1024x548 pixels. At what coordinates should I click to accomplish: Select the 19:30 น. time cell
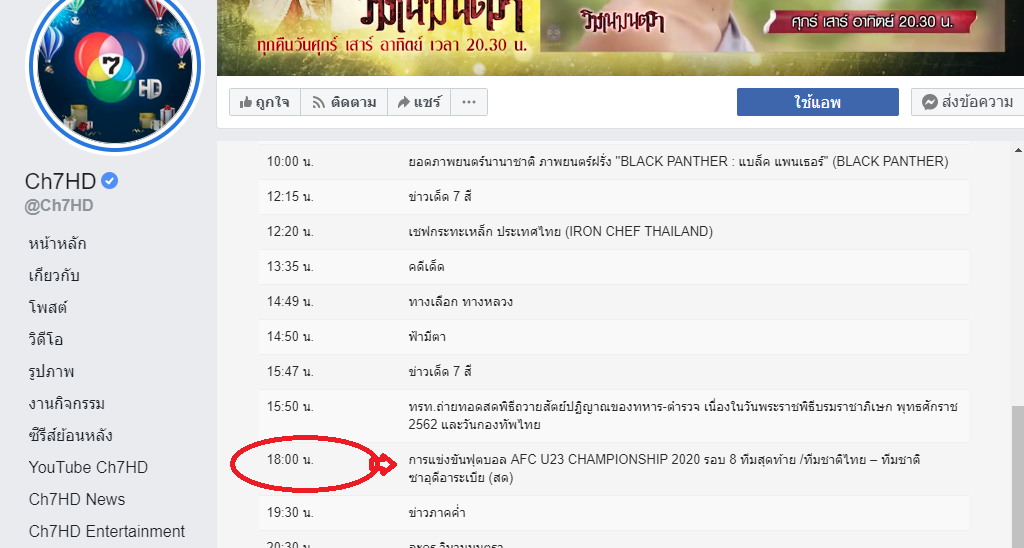(x=290, y=513)
